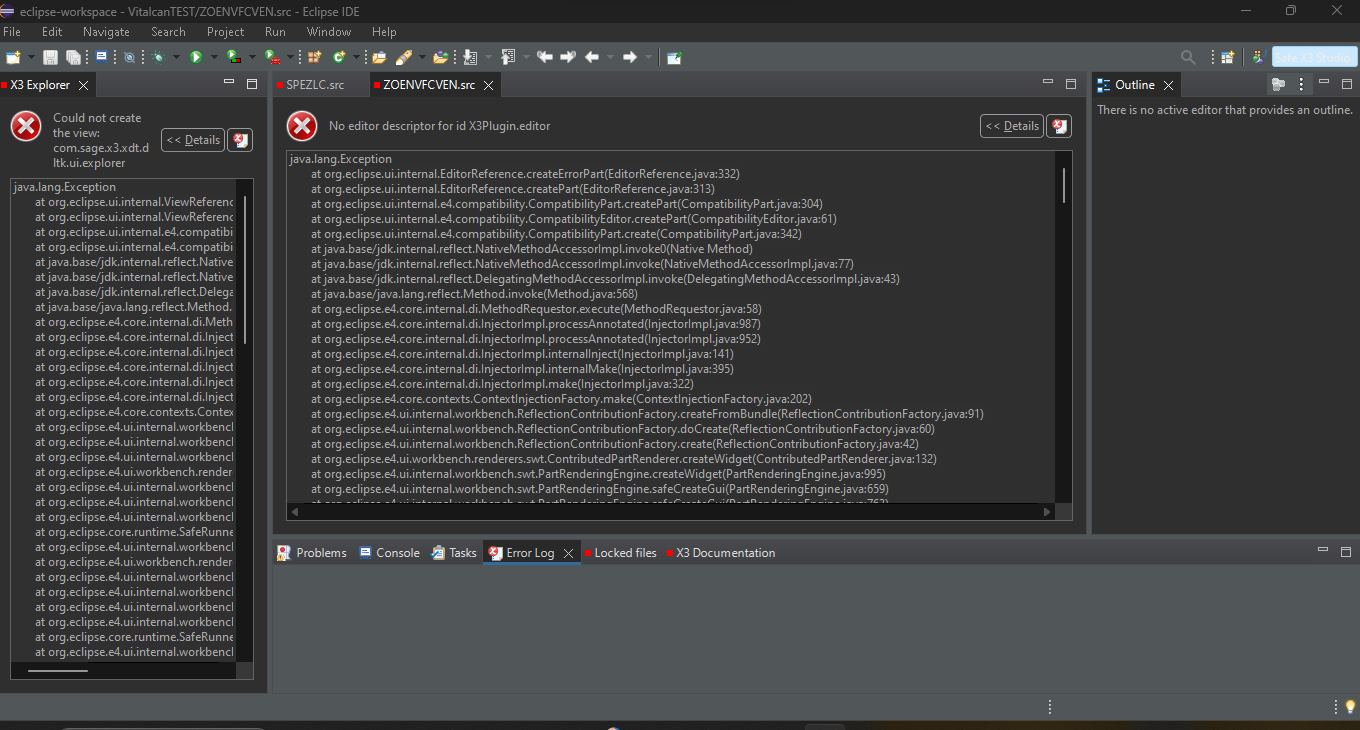
Task: Click the Last Edit Location back icon
Action: 544,57
